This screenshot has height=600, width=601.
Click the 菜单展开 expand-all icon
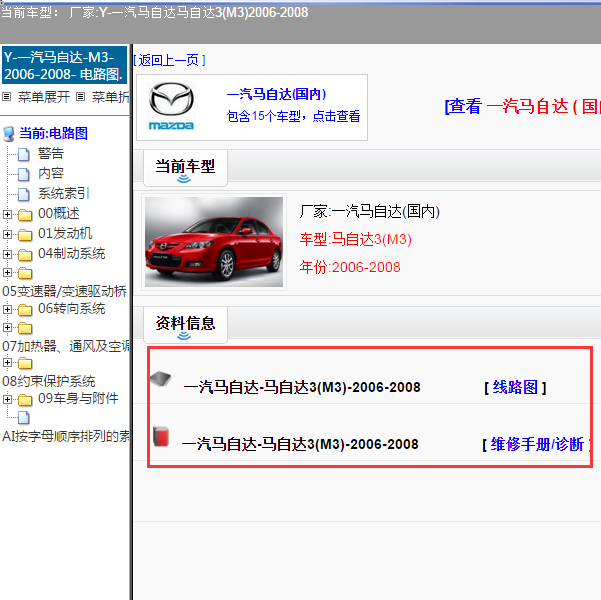6,97
